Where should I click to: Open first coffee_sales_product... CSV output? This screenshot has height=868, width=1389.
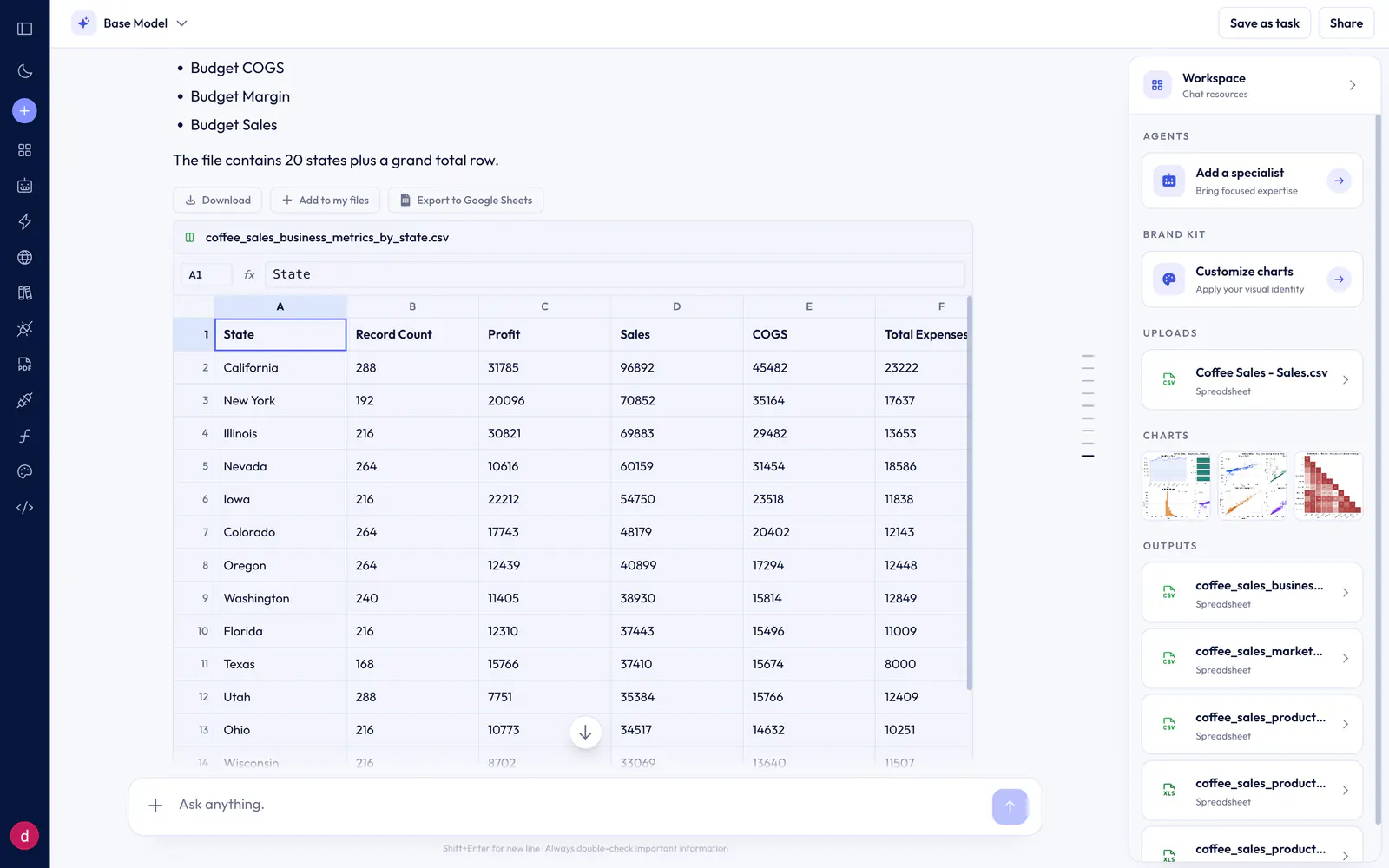1252,725
